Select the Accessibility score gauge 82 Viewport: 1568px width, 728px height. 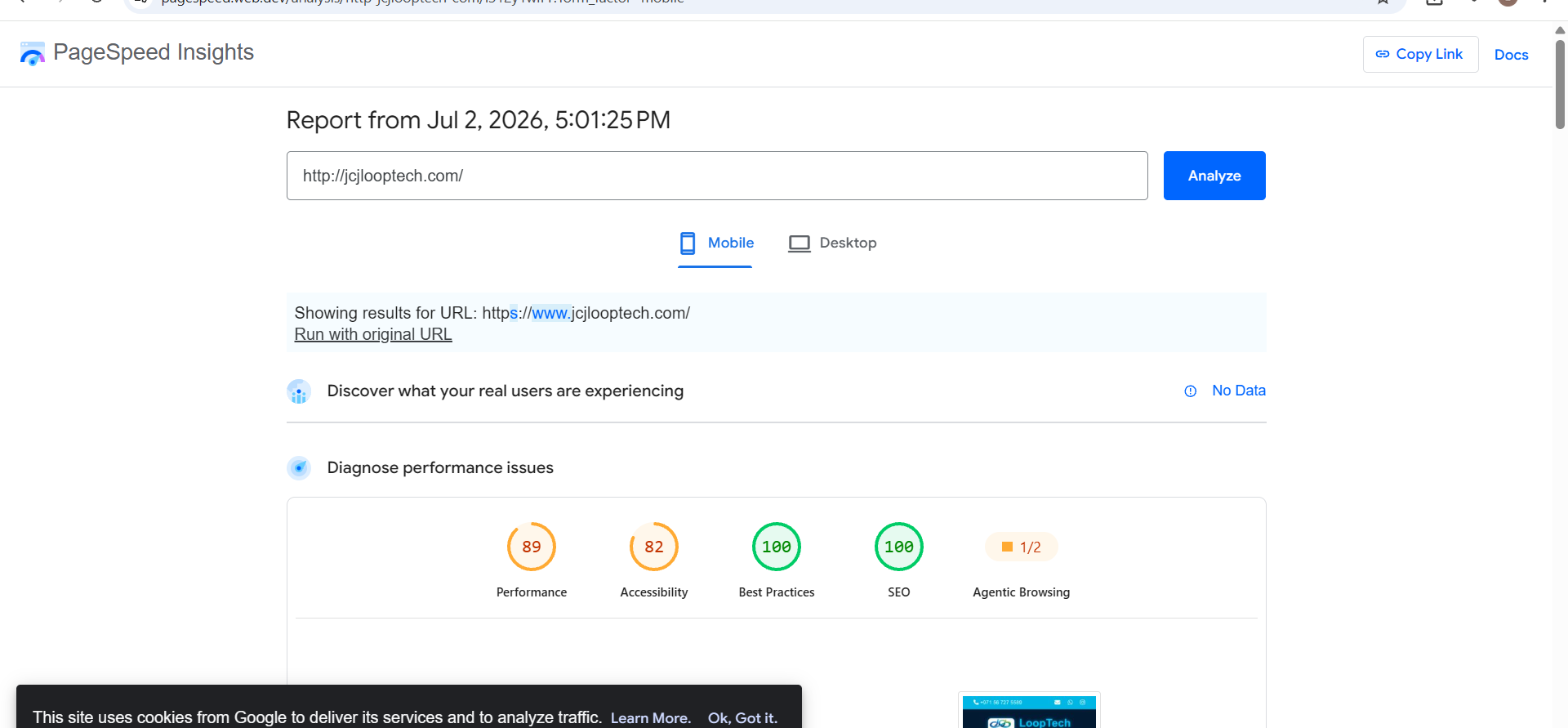pyautogui.click(x=654, y=547)
